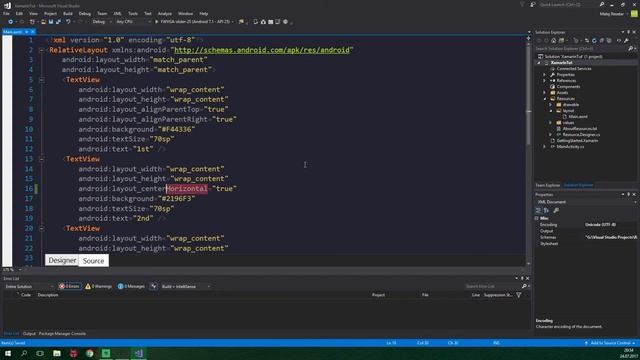This screenshot has width=640, height=360.
Task: Click the Show All Files icon in Solution Explorer
Action: tap(609, 40)
